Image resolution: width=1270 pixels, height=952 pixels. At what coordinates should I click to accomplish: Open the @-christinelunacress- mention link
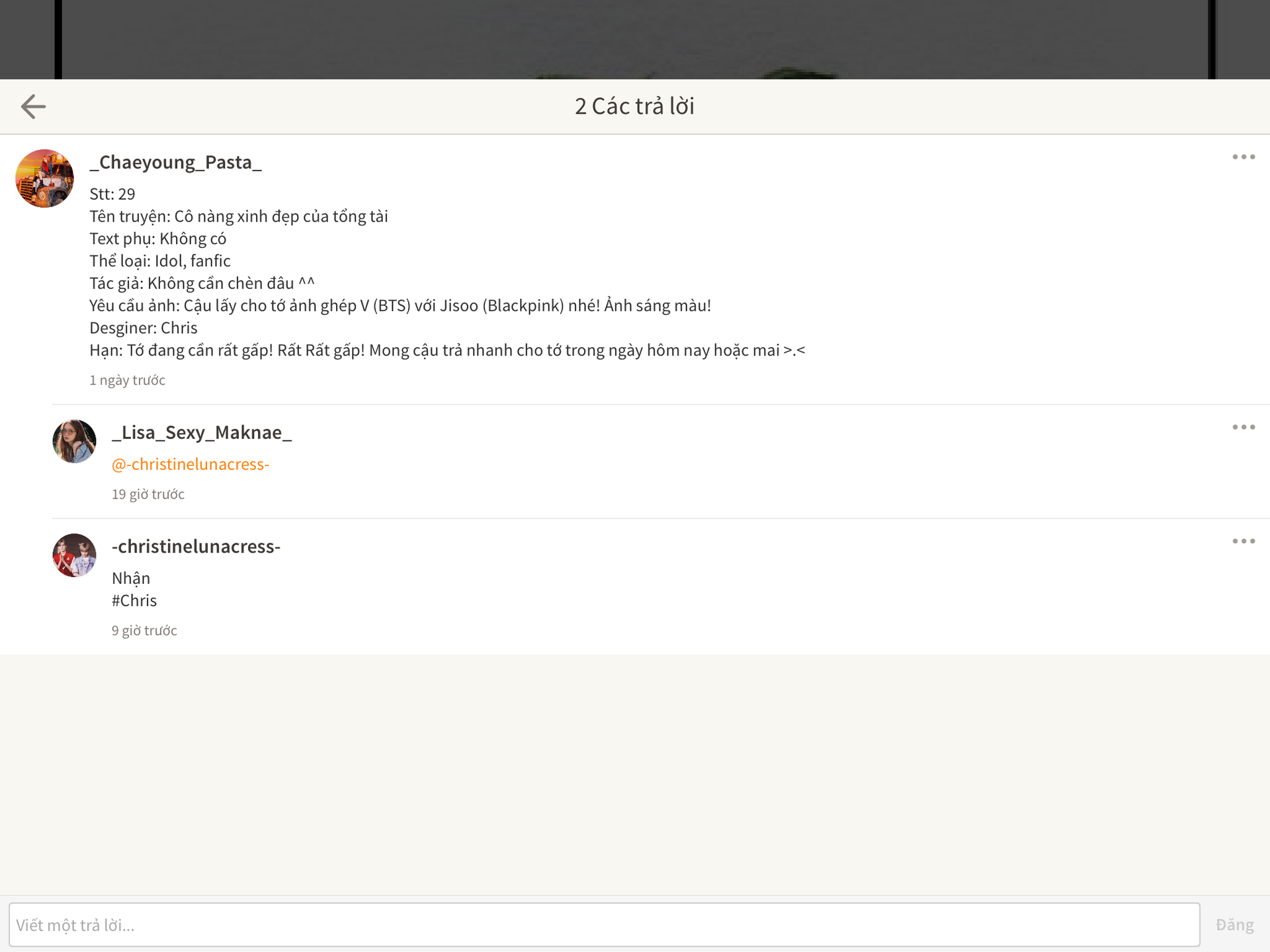point(190,465)
